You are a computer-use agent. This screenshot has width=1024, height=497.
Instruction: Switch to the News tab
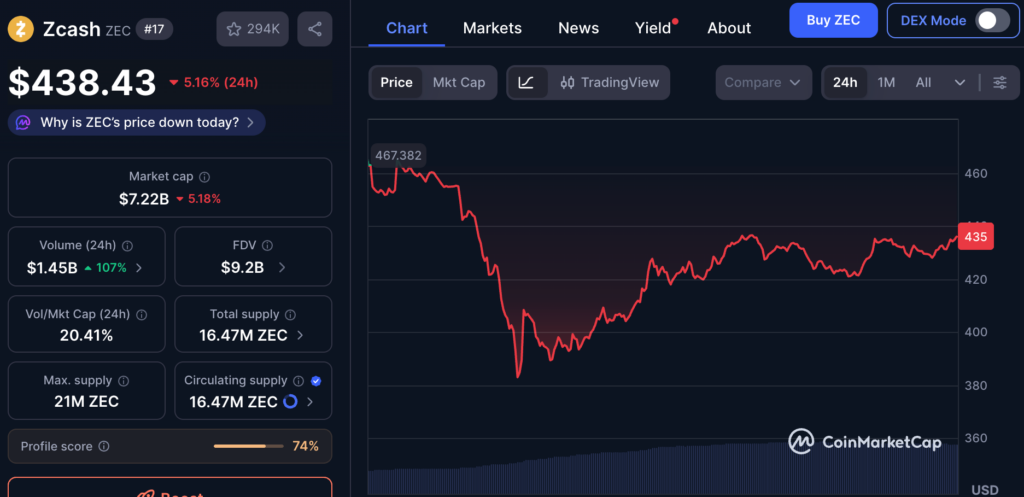[x=580, y=28]
